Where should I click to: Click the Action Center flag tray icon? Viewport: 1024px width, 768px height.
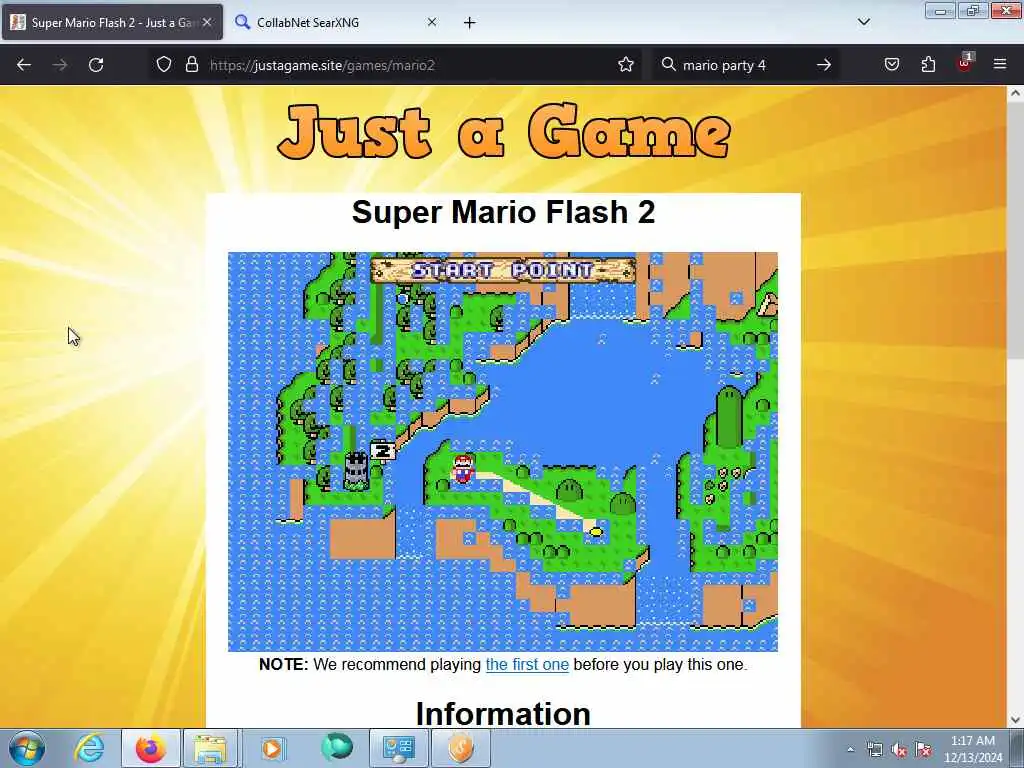click(923, 750)
